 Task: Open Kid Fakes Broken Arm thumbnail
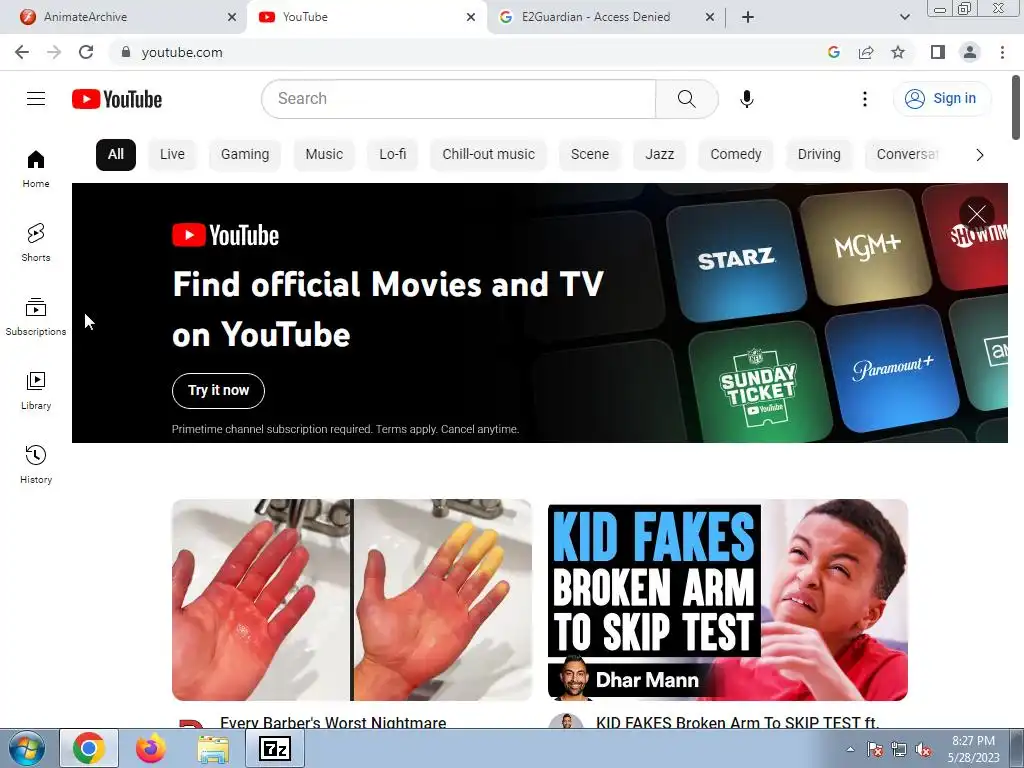coord(728,600)
